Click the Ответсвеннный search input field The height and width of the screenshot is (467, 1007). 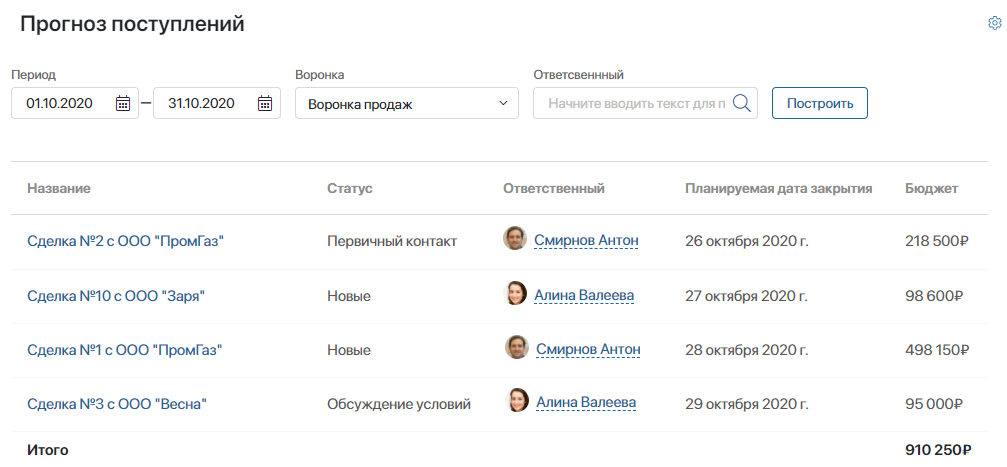click(x=645, y=103)
